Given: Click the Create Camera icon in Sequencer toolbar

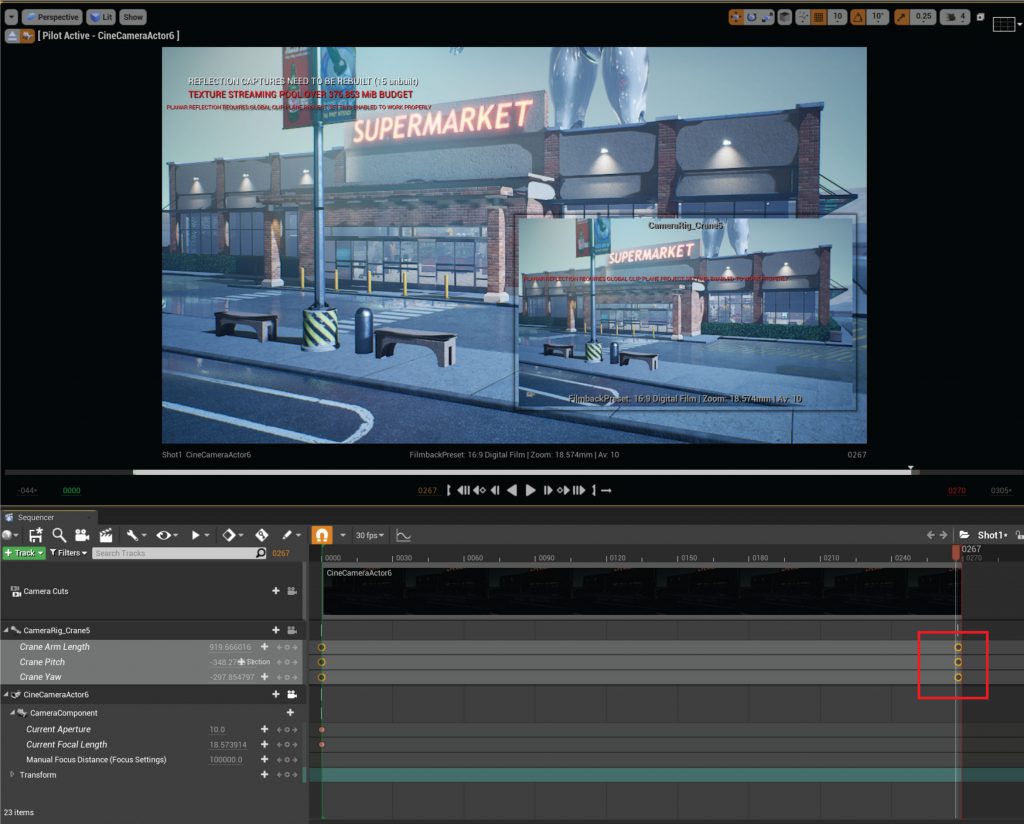Looking at the screenshot, I should (x=82, y=535).
